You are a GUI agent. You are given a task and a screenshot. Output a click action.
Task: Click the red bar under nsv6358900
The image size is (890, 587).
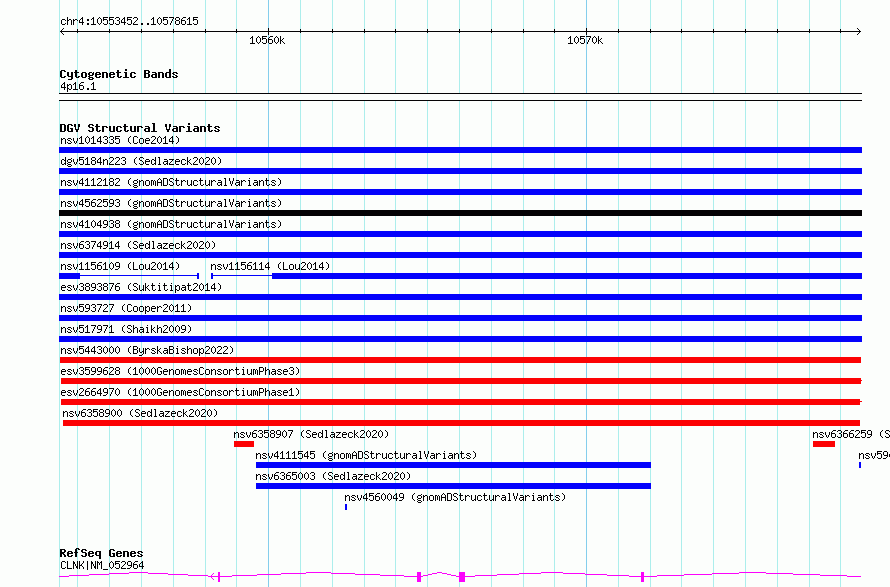(x=461, y=423)
